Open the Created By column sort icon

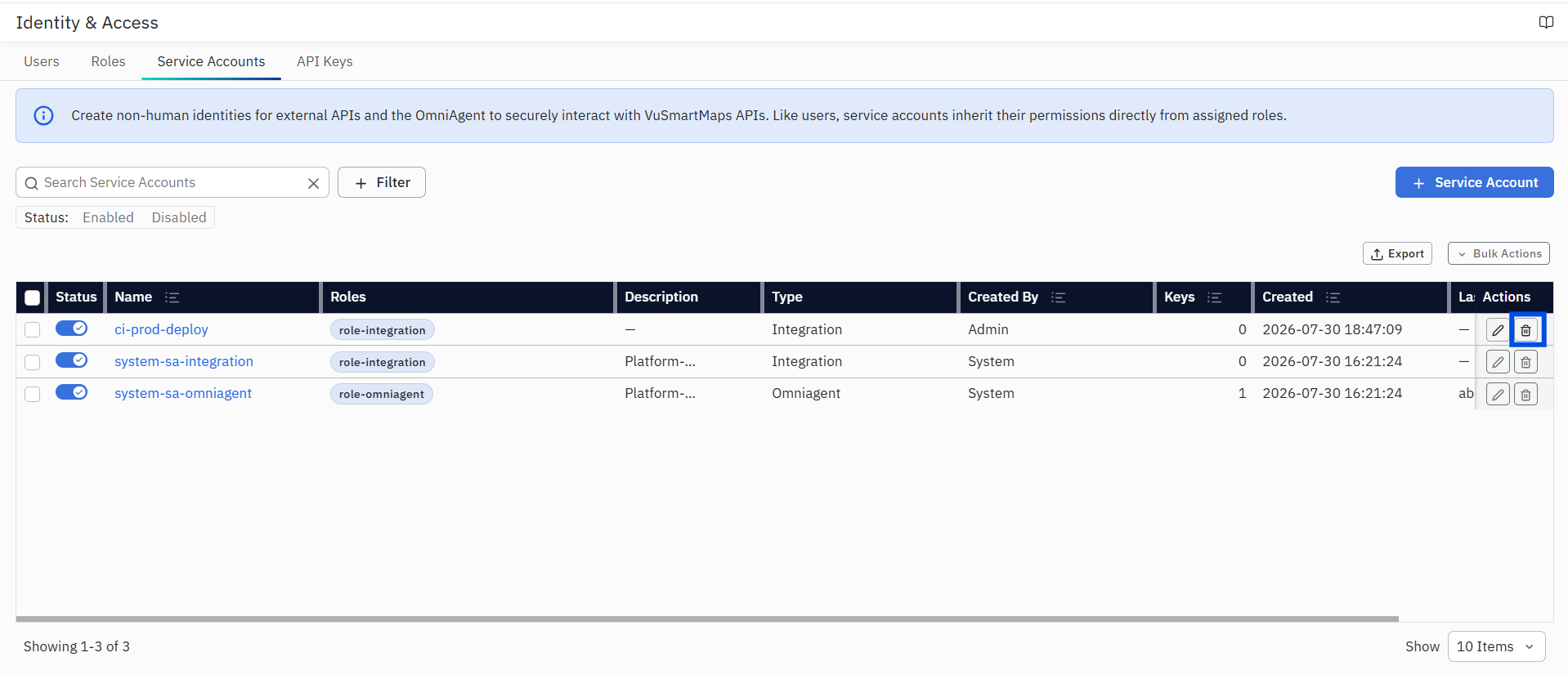pyautogui.click(x=1058, y=297)
